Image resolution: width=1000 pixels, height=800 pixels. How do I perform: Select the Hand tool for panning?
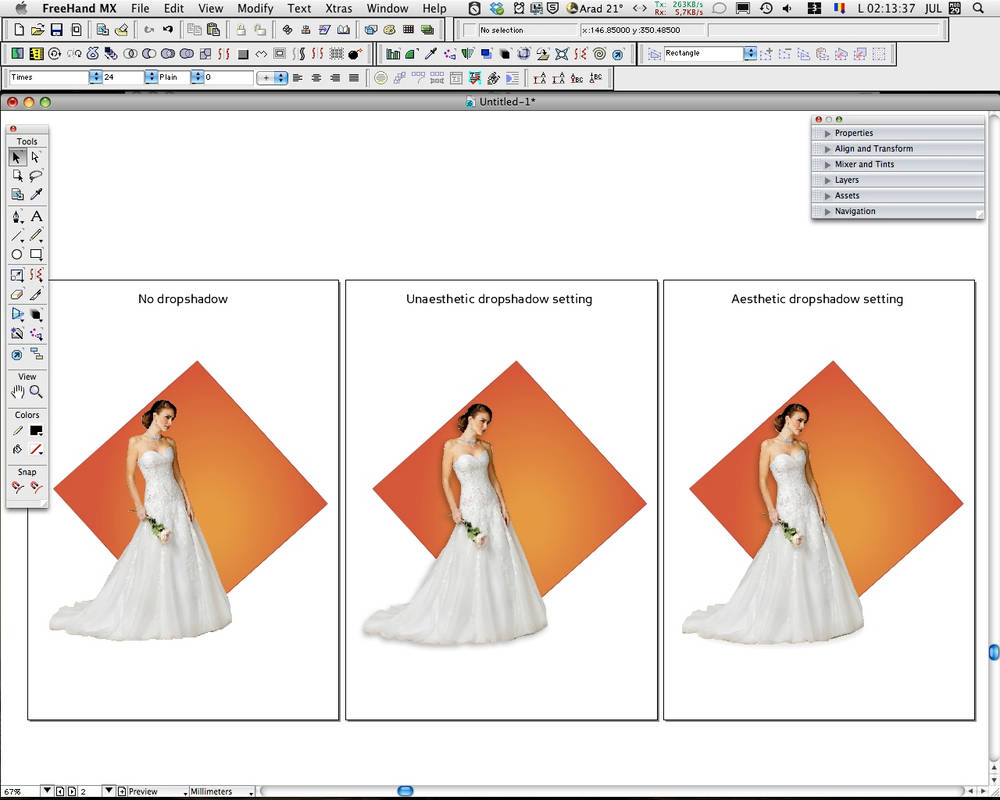coord(16,390)
